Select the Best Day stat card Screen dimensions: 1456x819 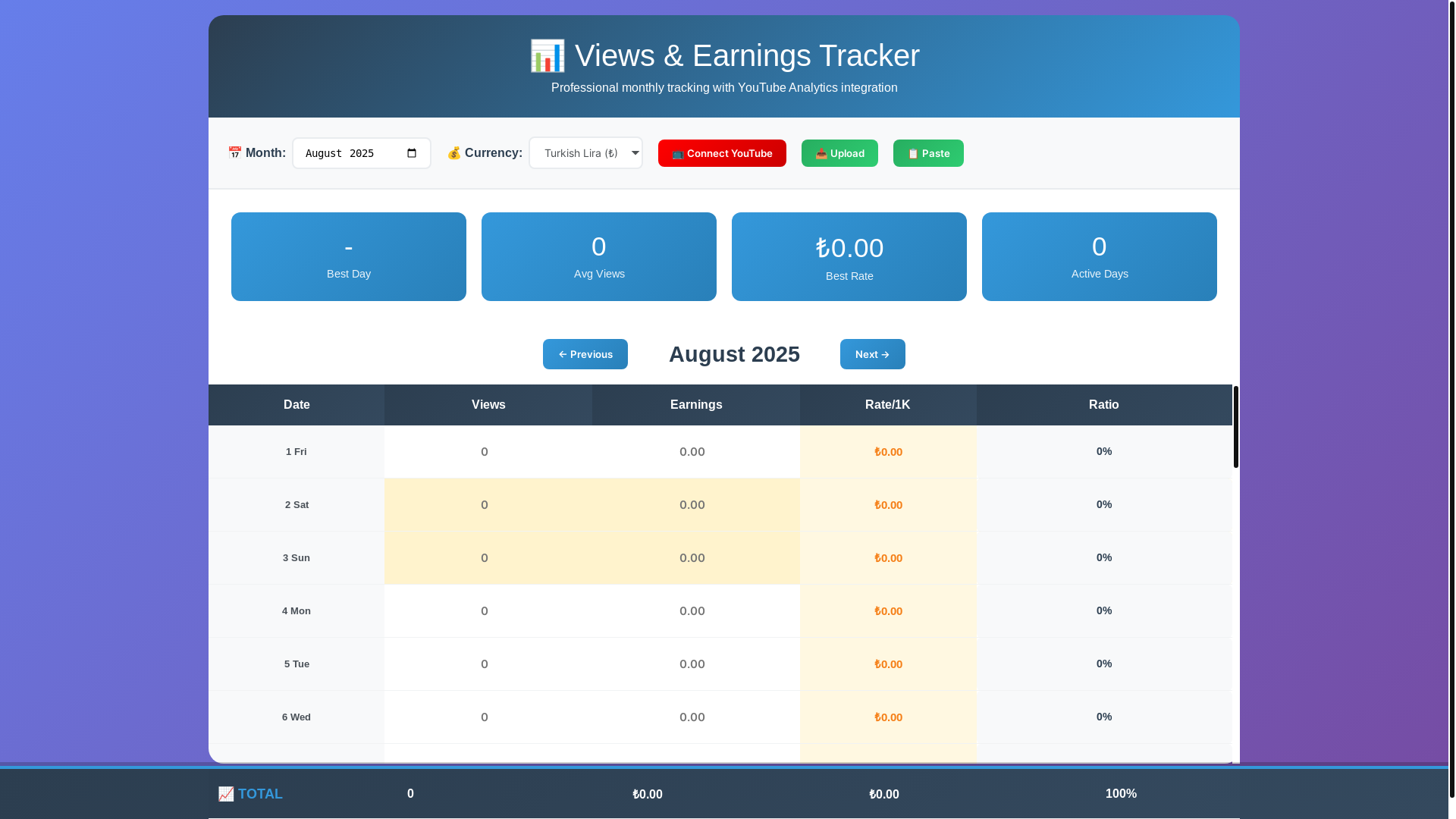(x=349, y=256)
